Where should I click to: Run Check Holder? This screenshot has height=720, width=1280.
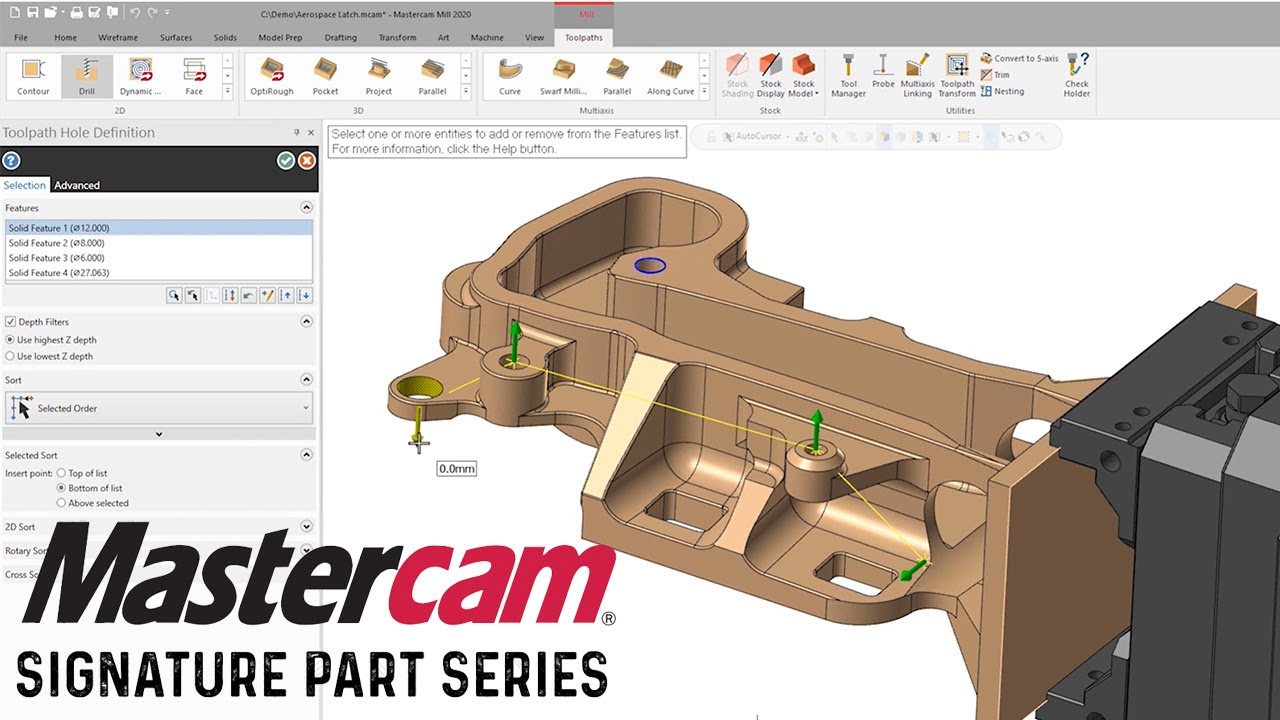pos(1077,77)
